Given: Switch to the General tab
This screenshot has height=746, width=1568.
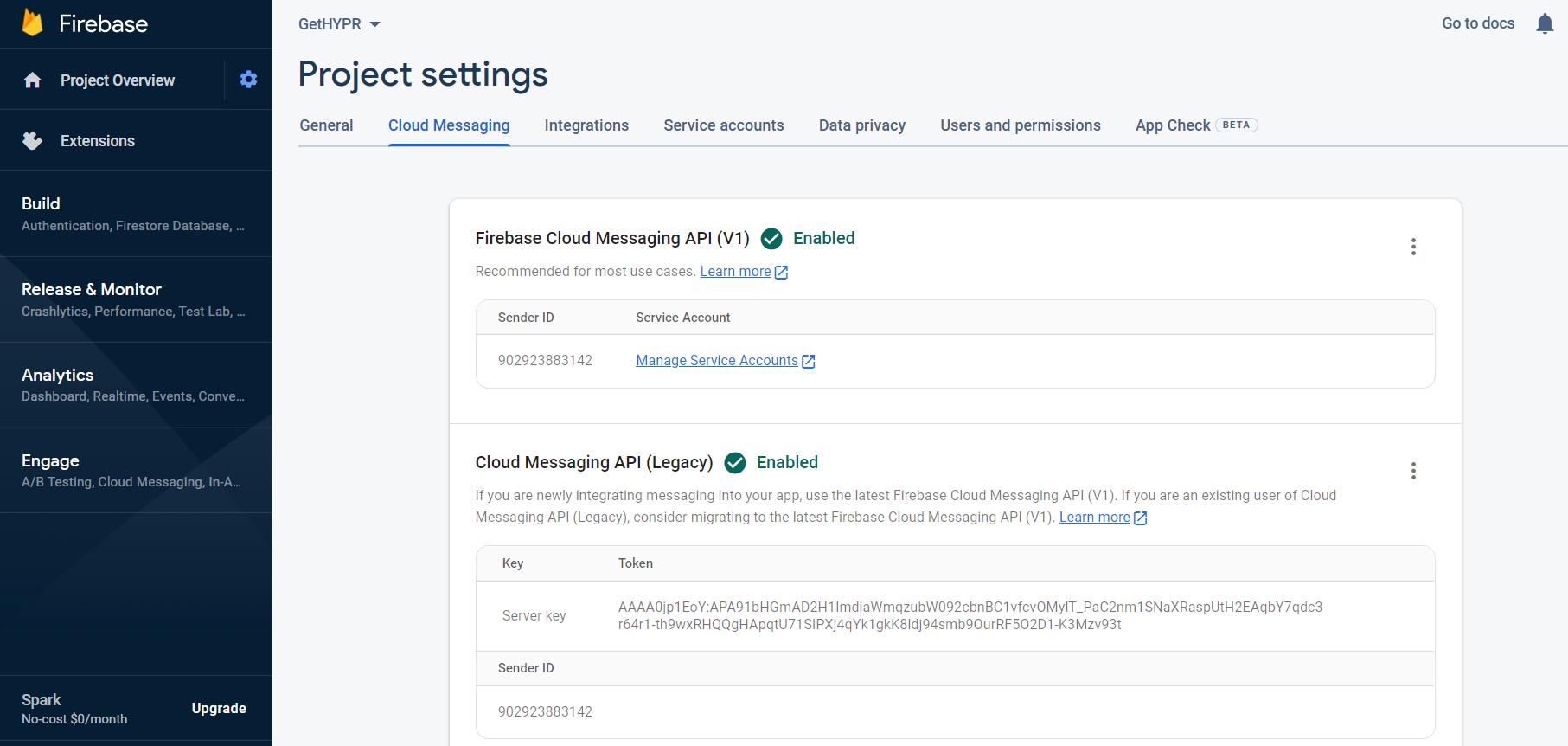Looking at the screenshot, I should click(326, 125).
